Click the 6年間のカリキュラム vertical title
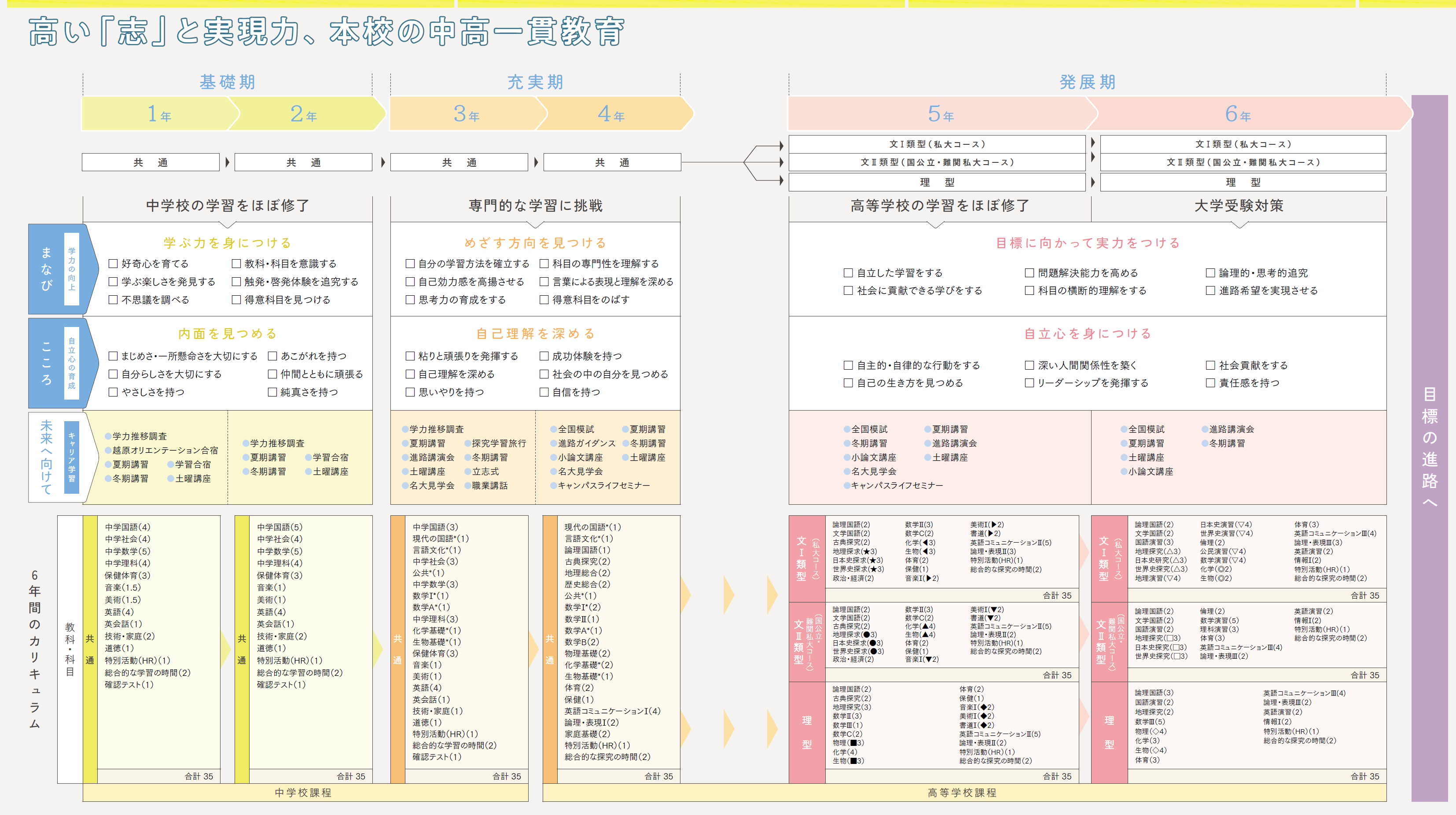 coord(34,650)
